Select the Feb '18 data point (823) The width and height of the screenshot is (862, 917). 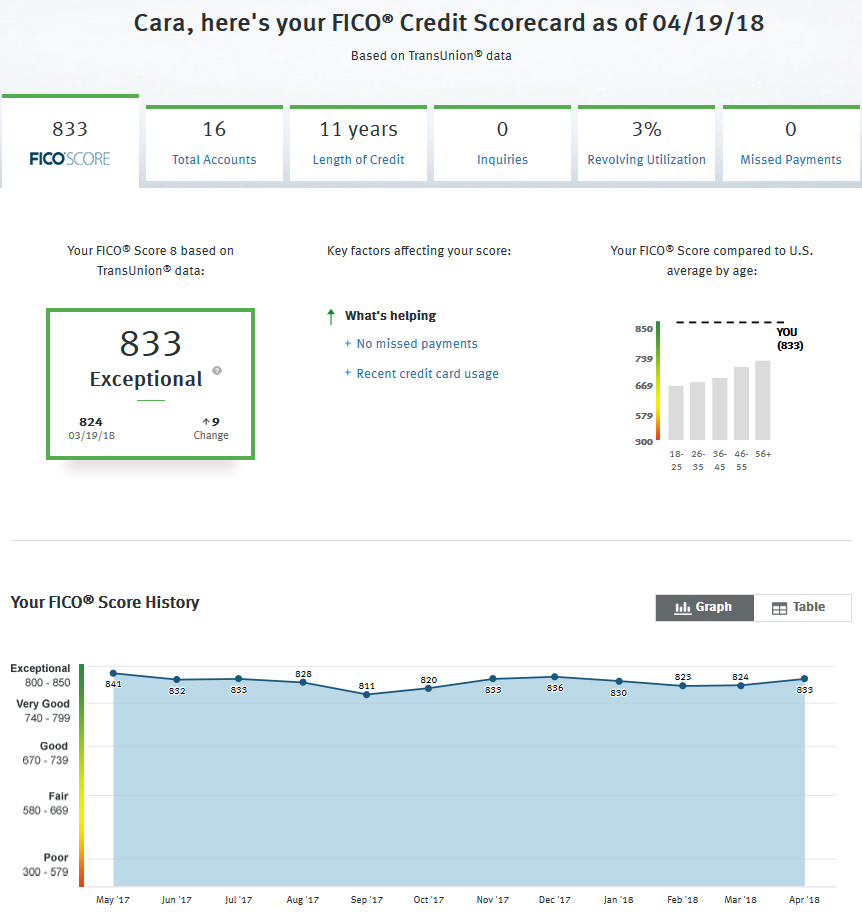coord(682,686)
